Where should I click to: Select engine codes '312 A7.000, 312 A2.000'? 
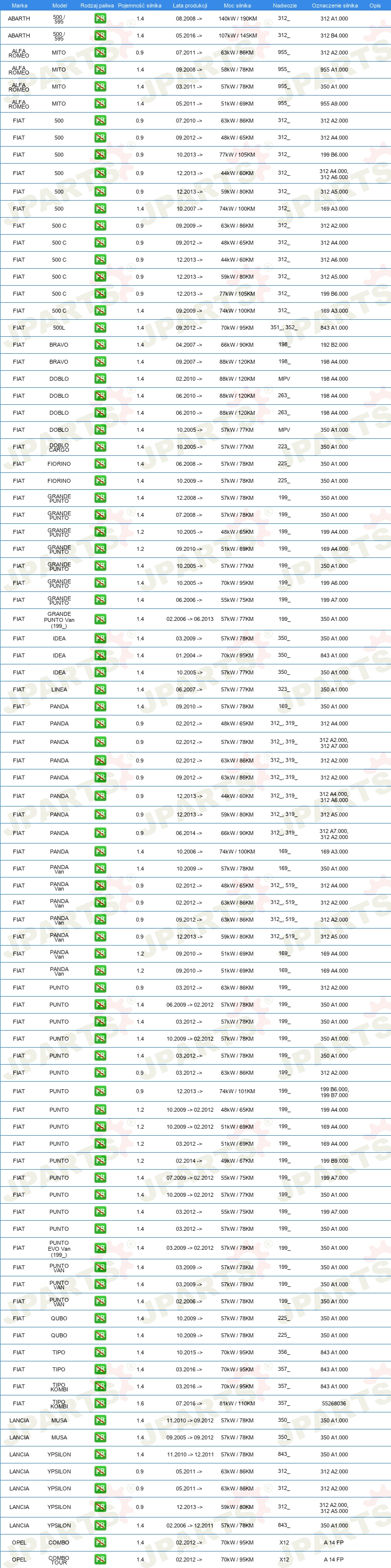coord(334,834)
